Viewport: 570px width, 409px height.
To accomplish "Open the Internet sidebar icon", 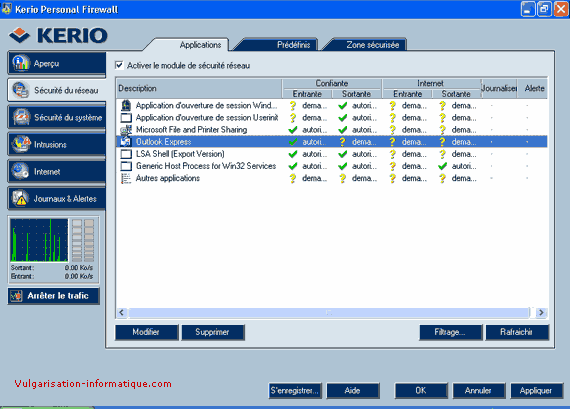I will point(20,171).
